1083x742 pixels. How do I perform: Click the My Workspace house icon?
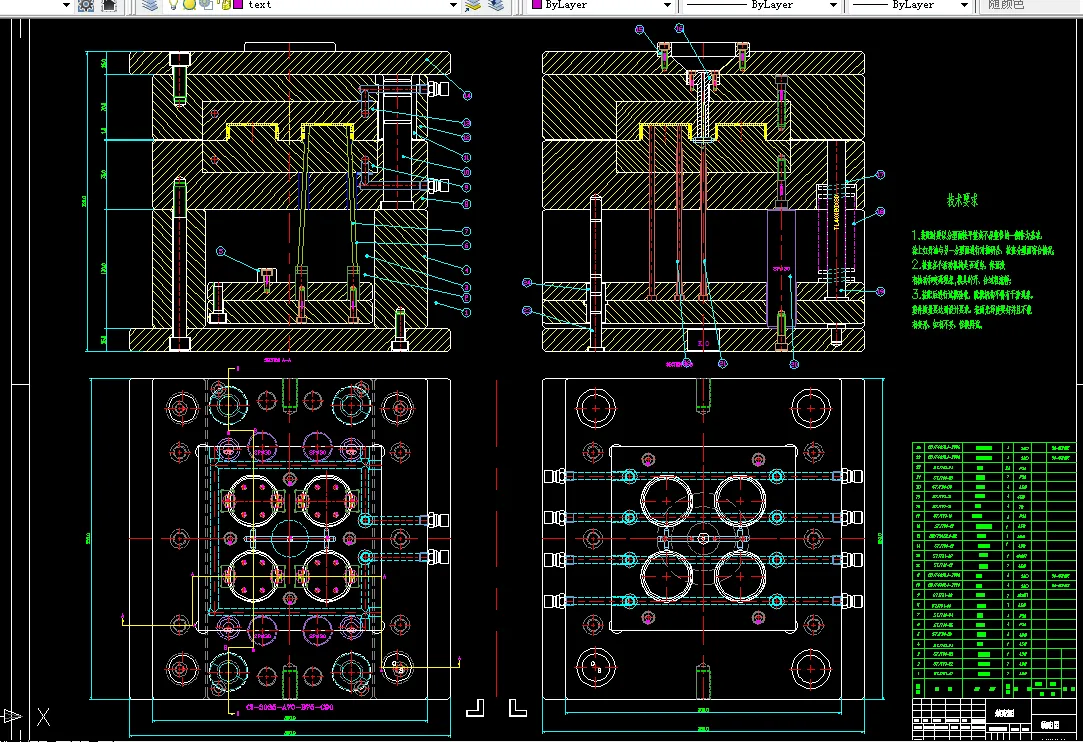point(109,5)
